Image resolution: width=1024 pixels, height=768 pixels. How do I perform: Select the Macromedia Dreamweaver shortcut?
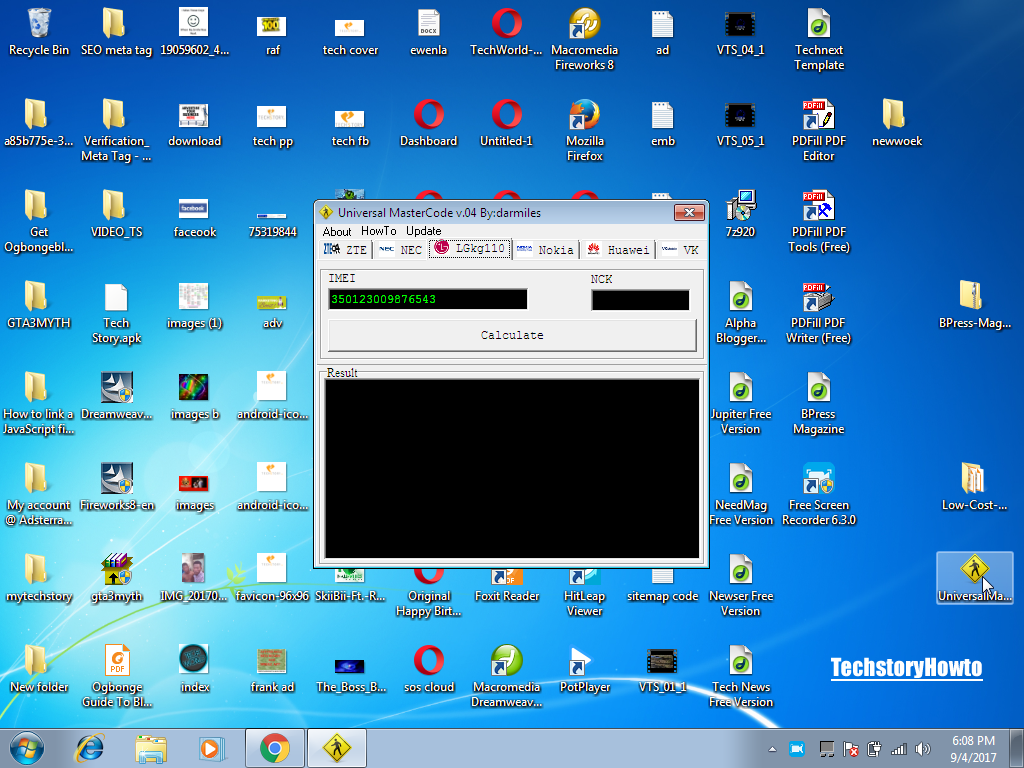click(506, 677)
